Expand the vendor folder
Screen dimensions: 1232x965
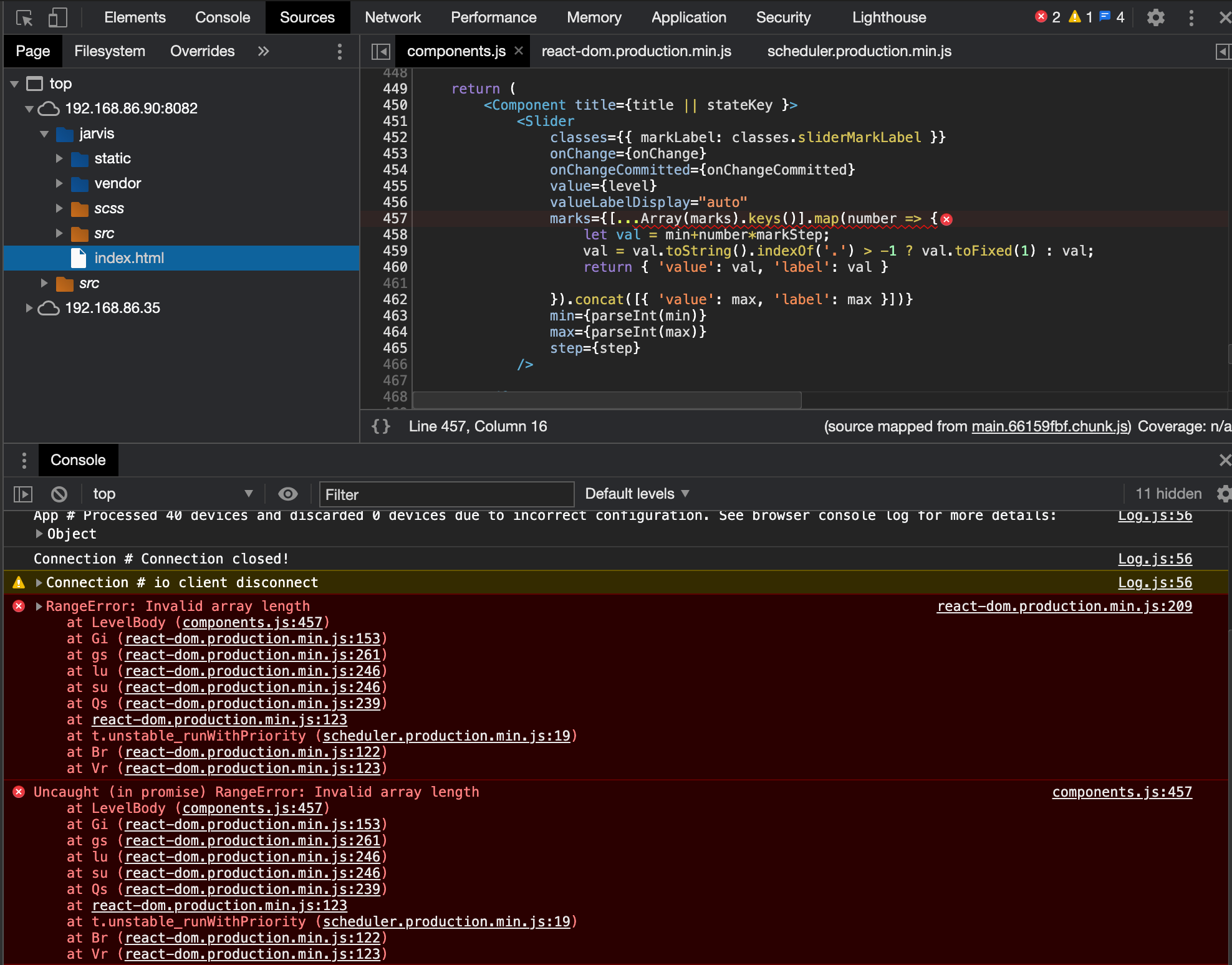[59, 183]
